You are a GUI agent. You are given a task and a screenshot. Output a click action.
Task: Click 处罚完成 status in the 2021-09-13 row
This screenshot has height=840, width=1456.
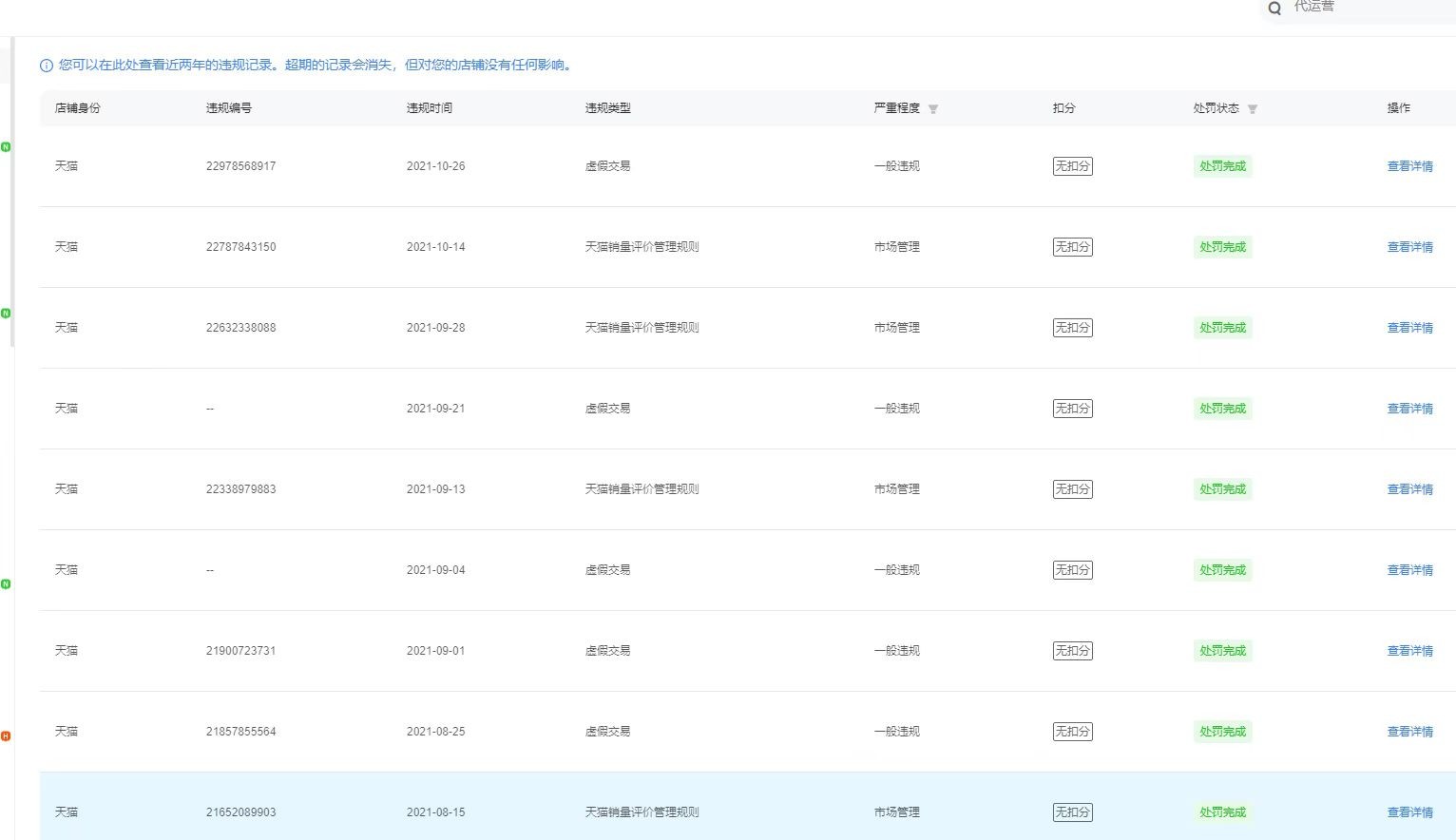(1222, 489)
